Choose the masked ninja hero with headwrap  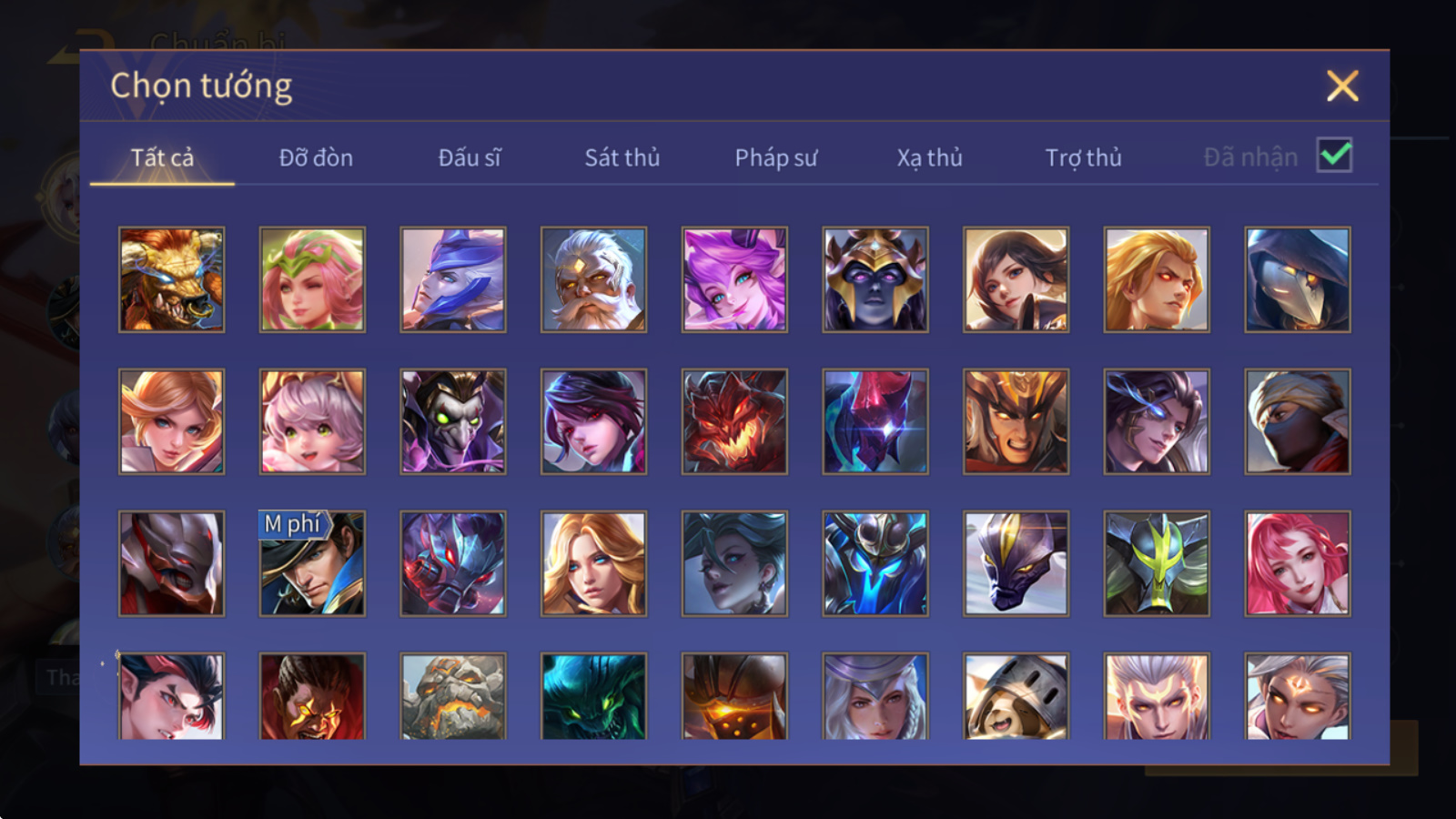pyautogui.click(x=1298, y=421)
